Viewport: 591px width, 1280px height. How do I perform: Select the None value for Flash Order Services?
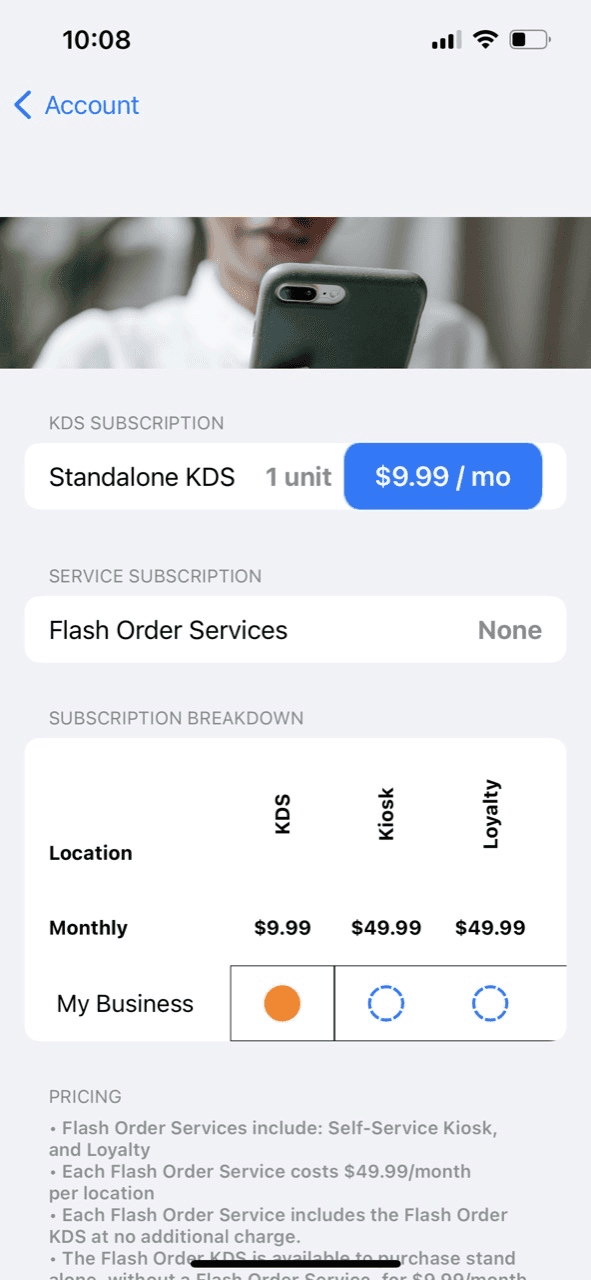pyautogui.click(x=510, y=630)
